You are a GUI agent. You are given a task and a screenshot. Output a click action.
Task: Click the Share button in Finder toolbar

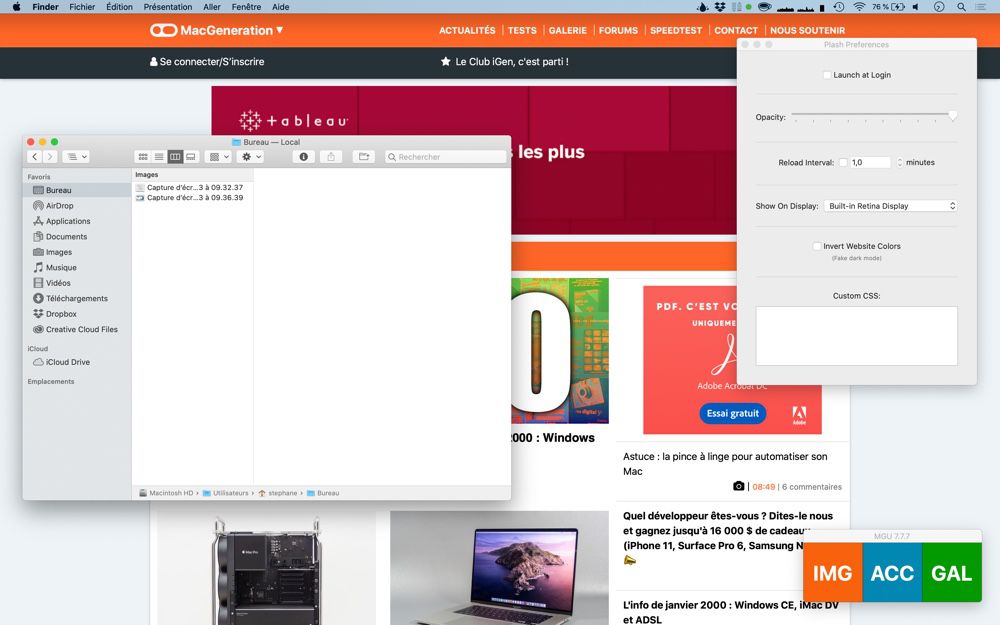331,157
